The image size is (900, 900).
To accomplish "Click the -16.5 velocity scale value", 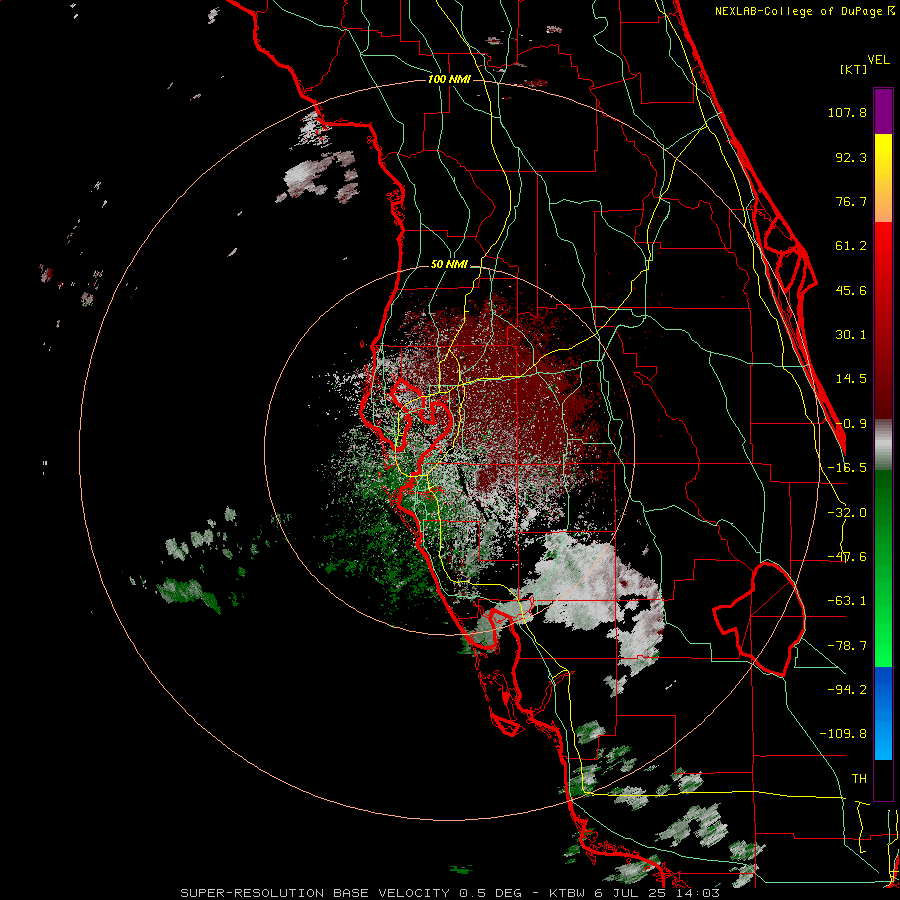I will [847, 468].
